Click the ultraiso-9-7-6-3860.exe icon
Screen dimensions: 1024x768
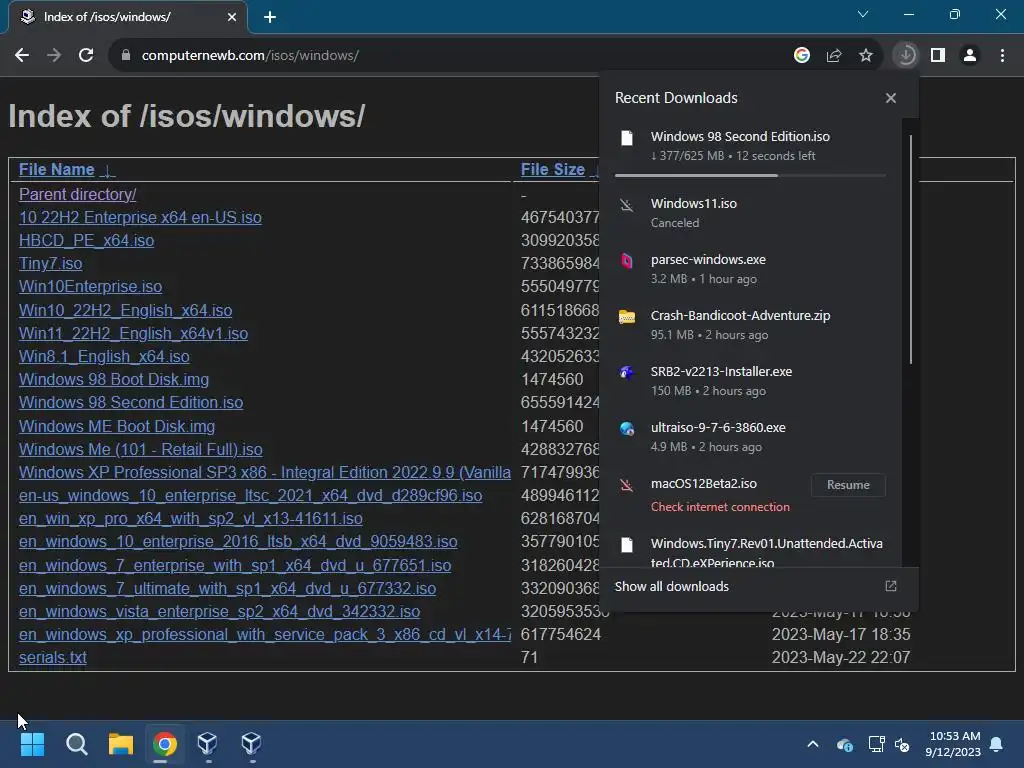click(627, 429)
